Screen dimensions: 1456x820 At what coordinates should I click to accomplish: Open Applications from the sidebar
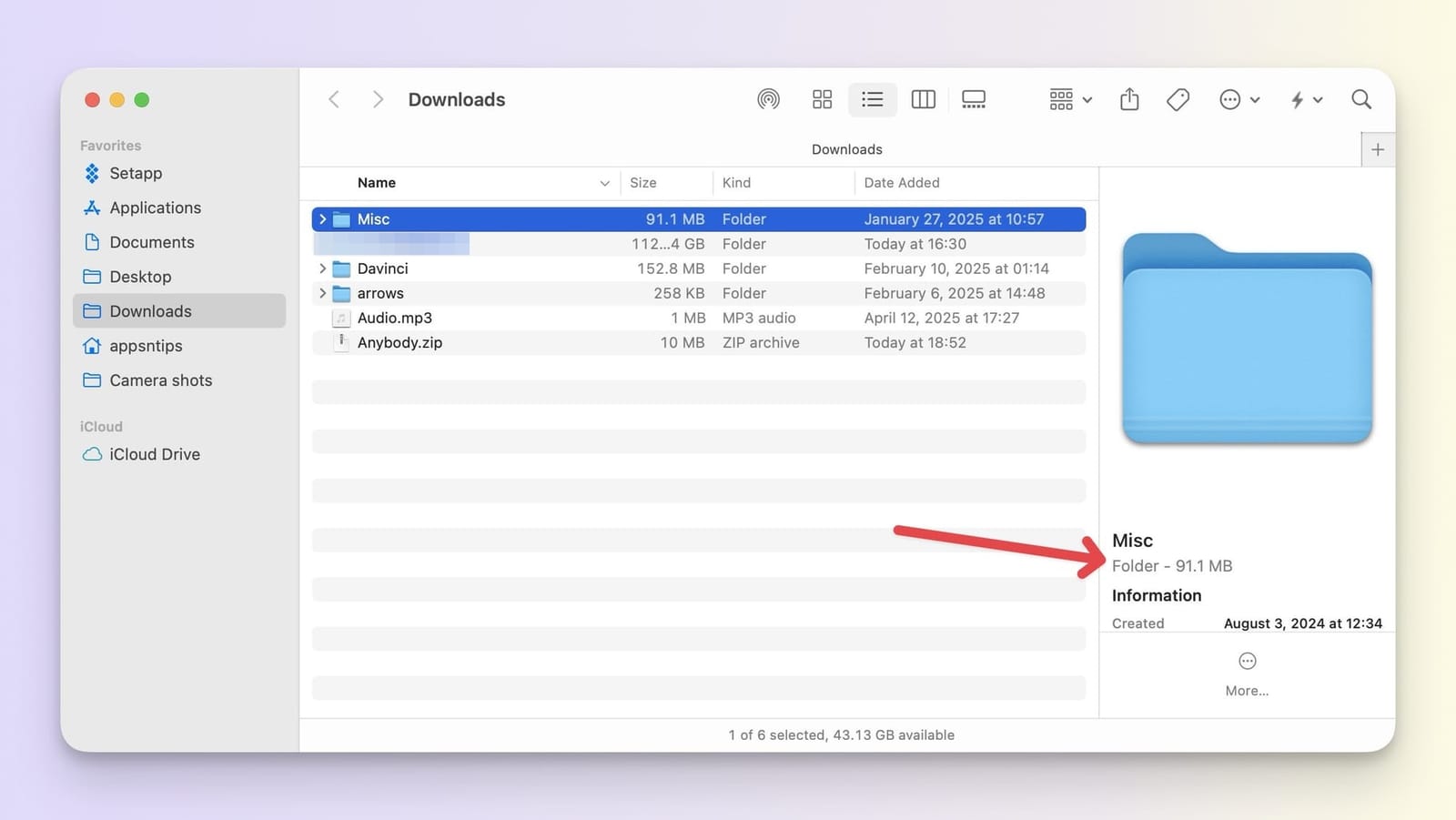coord(154,208)
